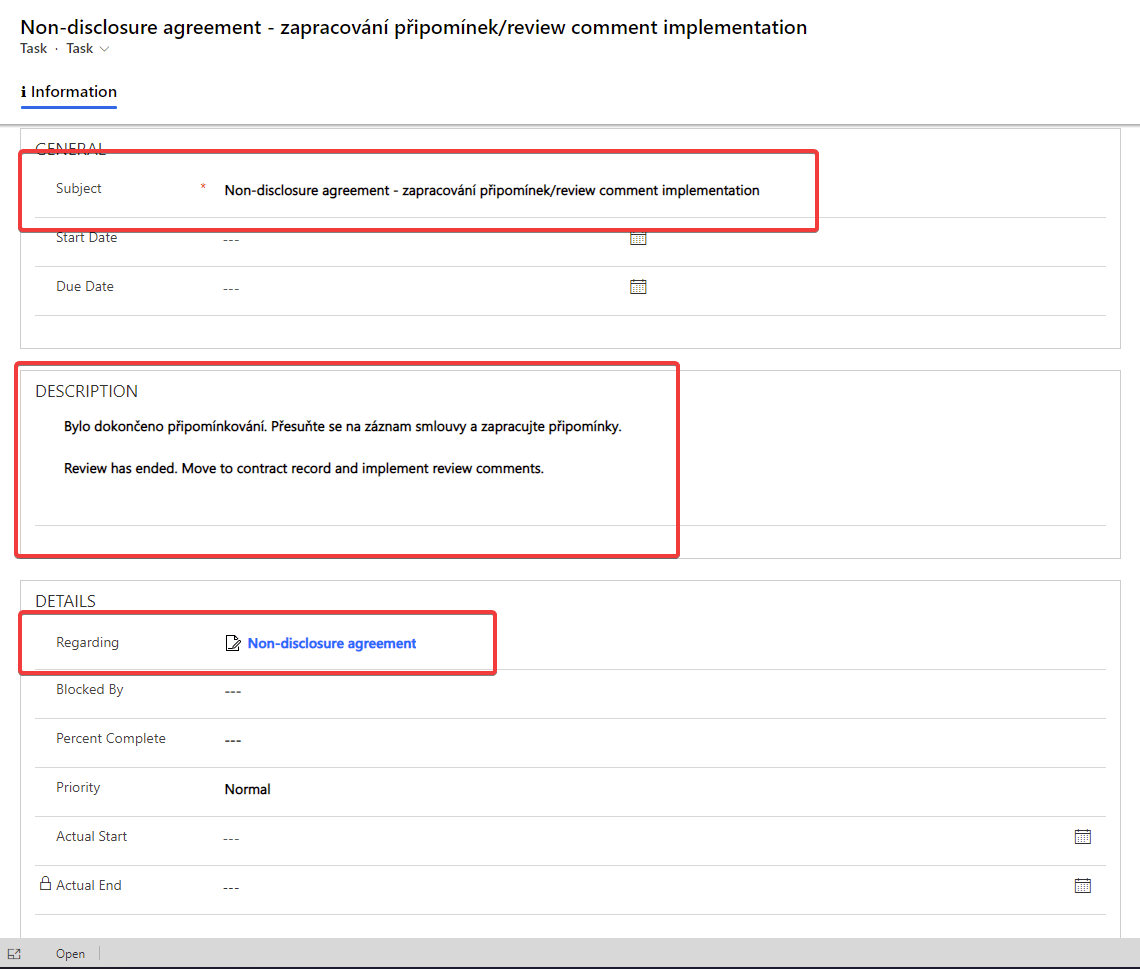Open the Actual End calendar picker
This screenshot has width=1140, height=969.
tap(1083, 885)
